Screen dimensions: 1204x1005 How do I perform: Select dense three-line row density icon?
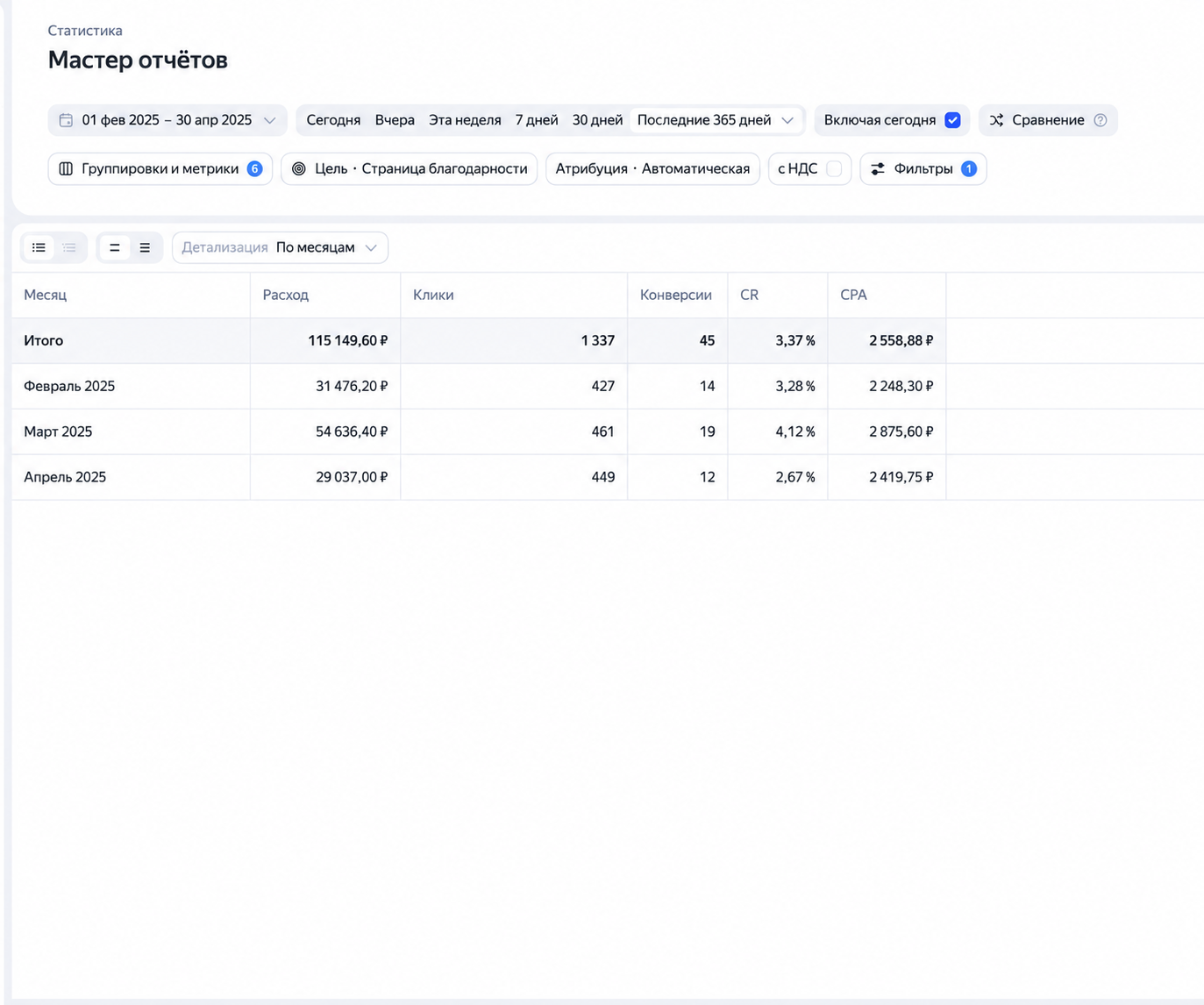[x=145, y=247]
